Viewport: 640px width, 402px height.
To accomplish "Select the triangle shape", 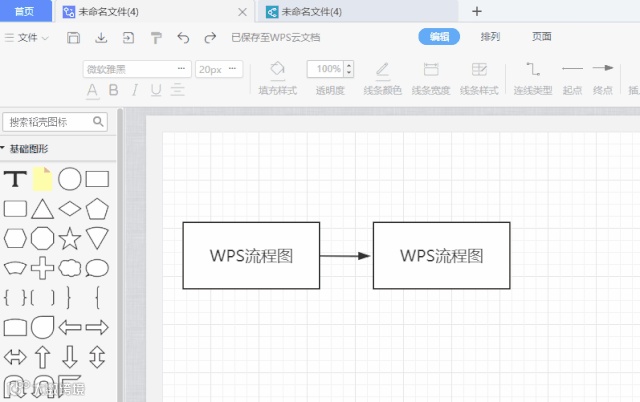I will tap(42, 209).
